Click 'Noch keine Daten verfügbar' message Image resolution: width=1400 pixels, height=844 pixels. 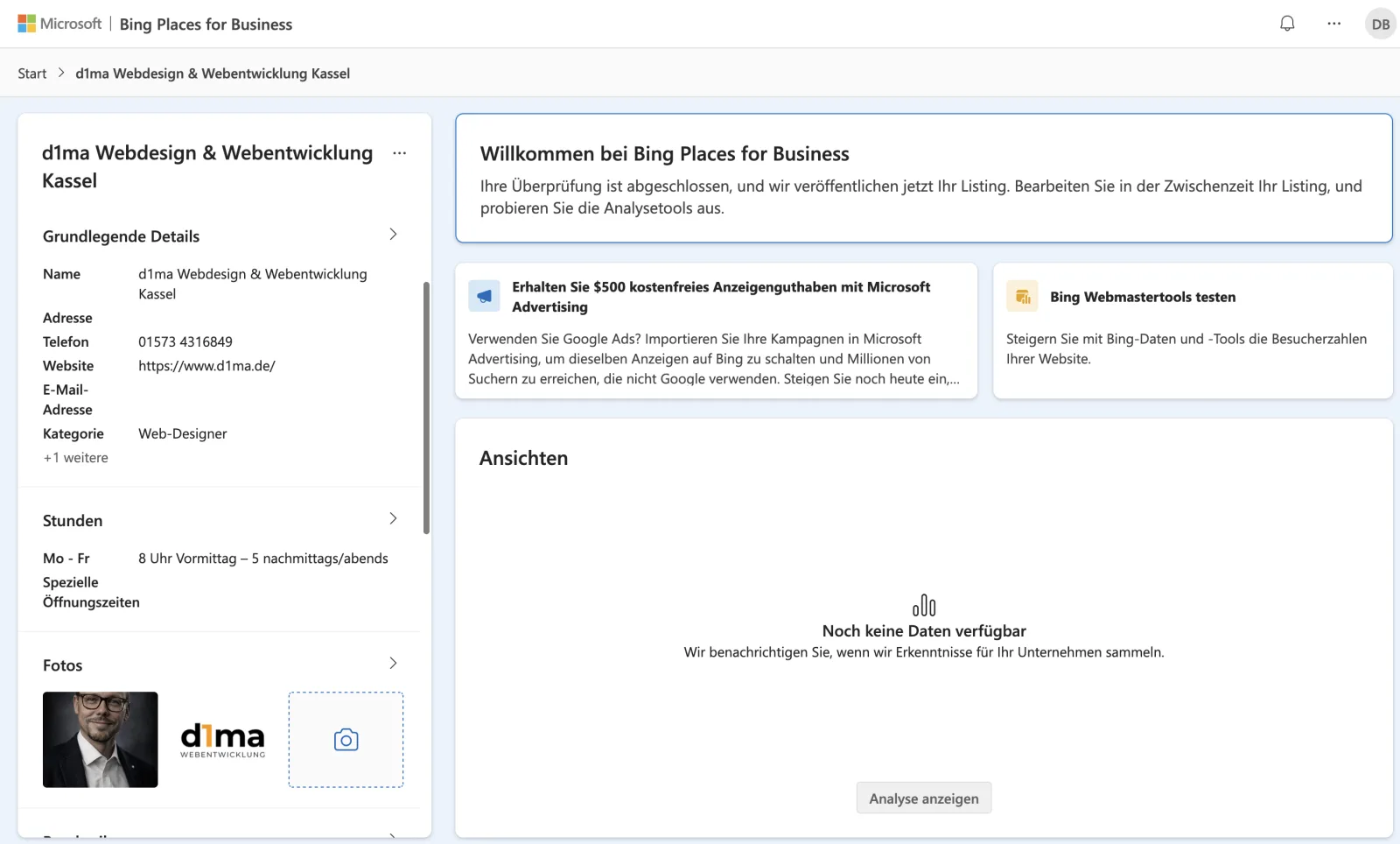pos(924,631)
